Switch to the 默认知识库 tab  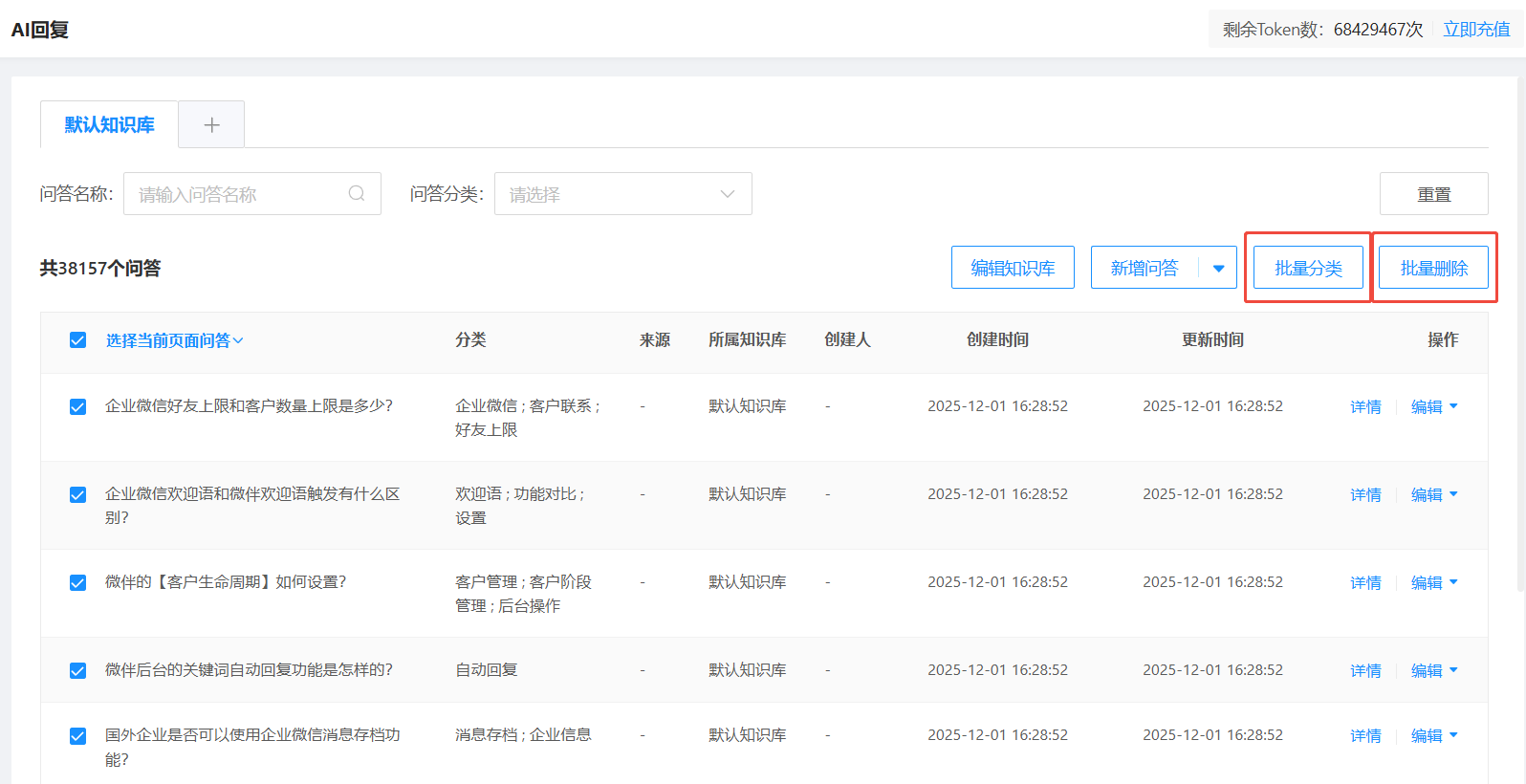109,125
